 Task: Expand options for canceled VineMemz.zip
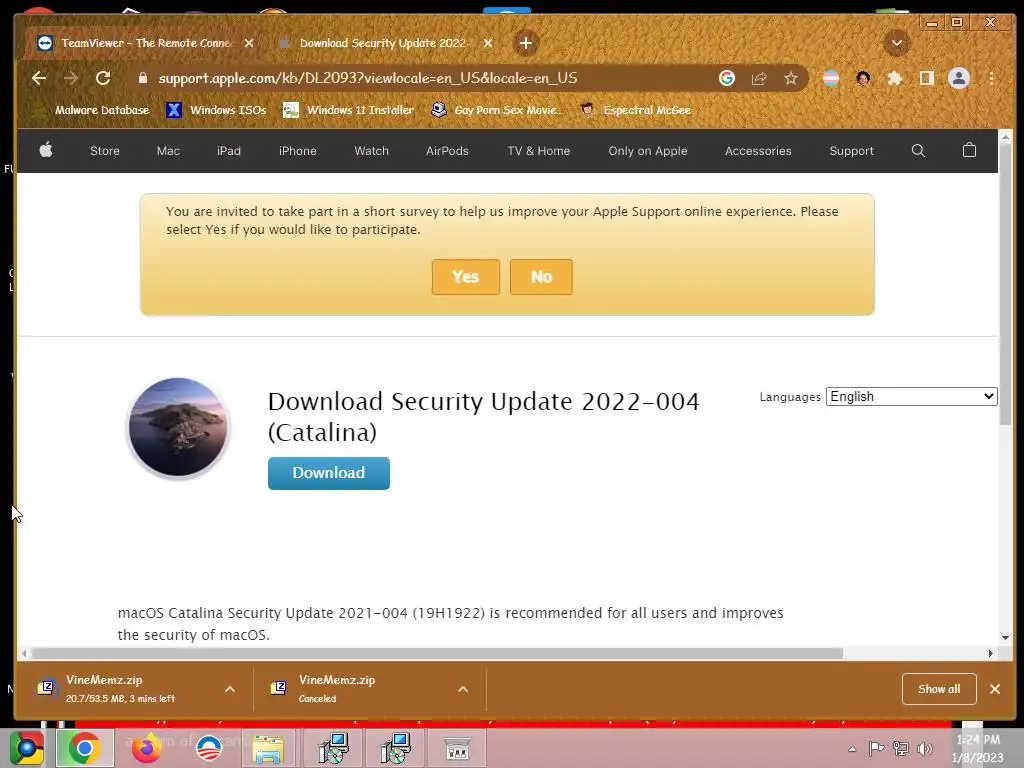coord(463,689)
